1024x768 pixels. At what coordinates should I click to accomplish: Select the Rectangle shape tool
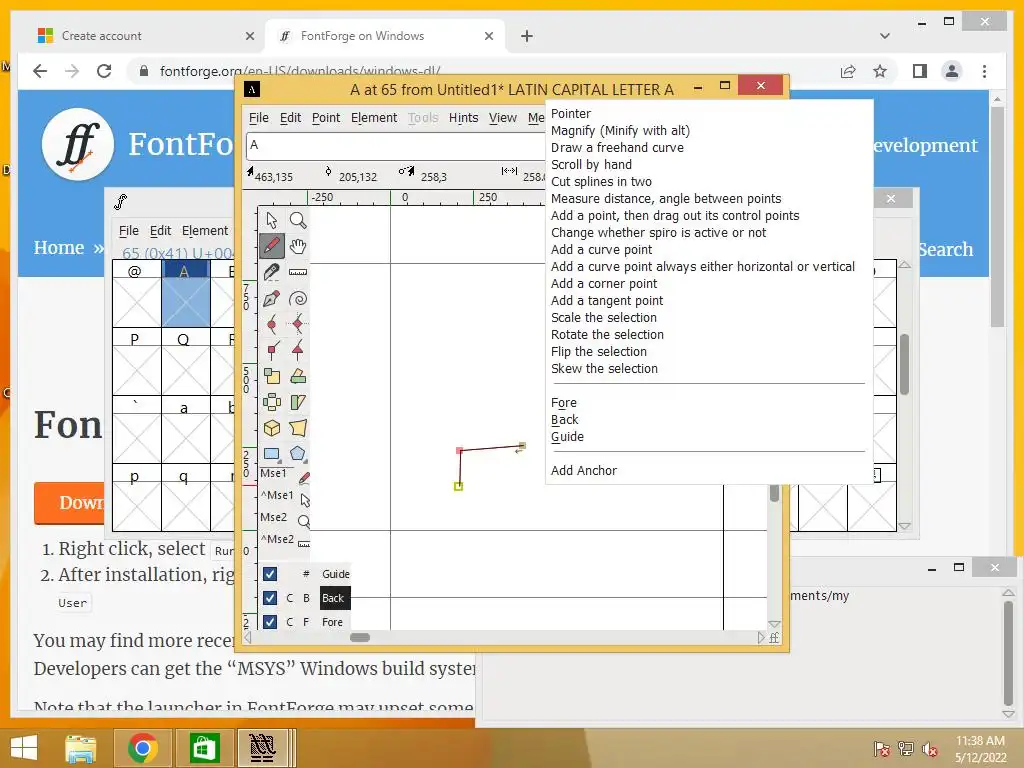tap(272, 453)
